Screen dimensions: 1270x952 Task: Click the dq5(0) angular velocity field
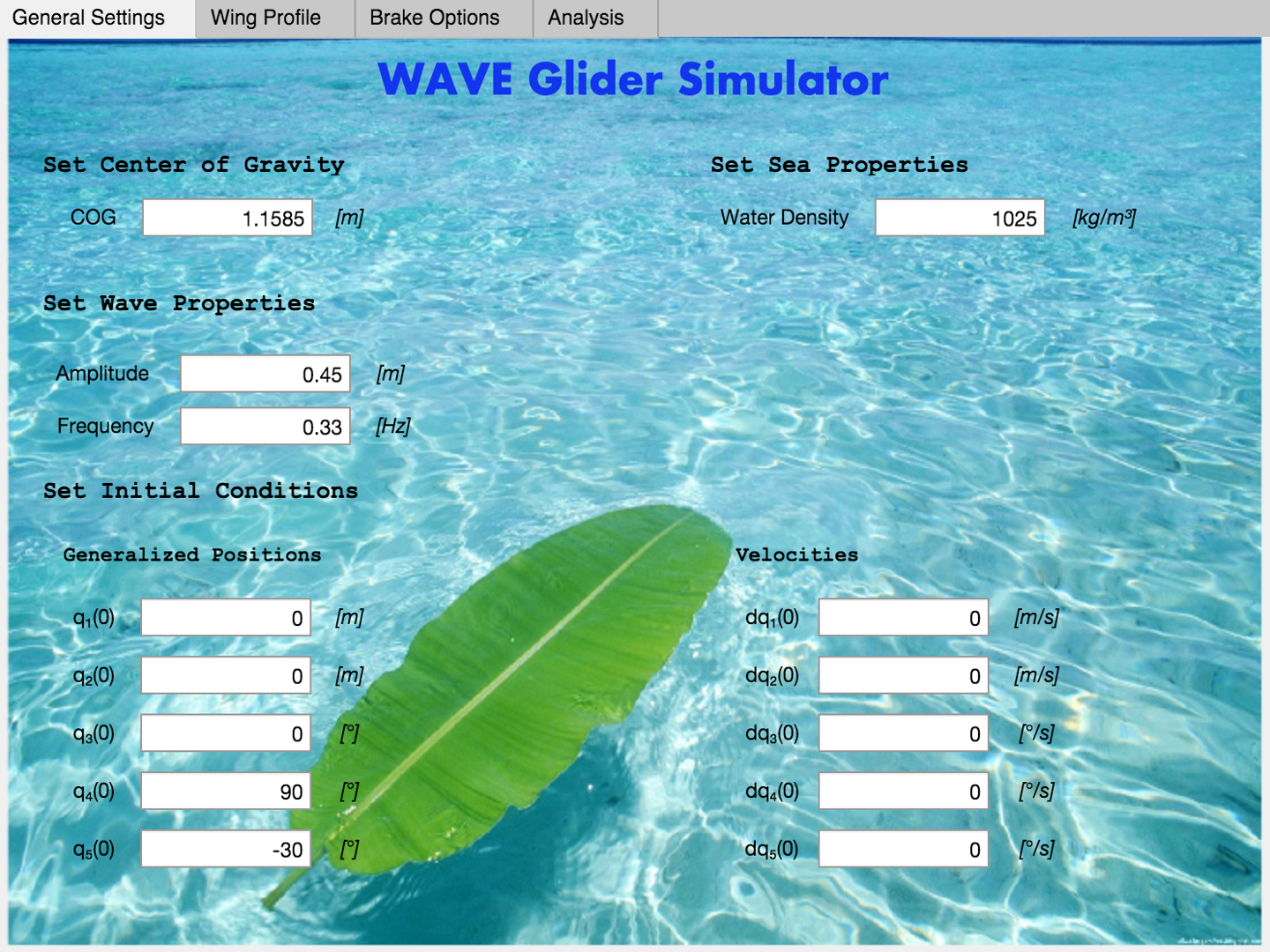pyautogui.click(x=904, y=850)
